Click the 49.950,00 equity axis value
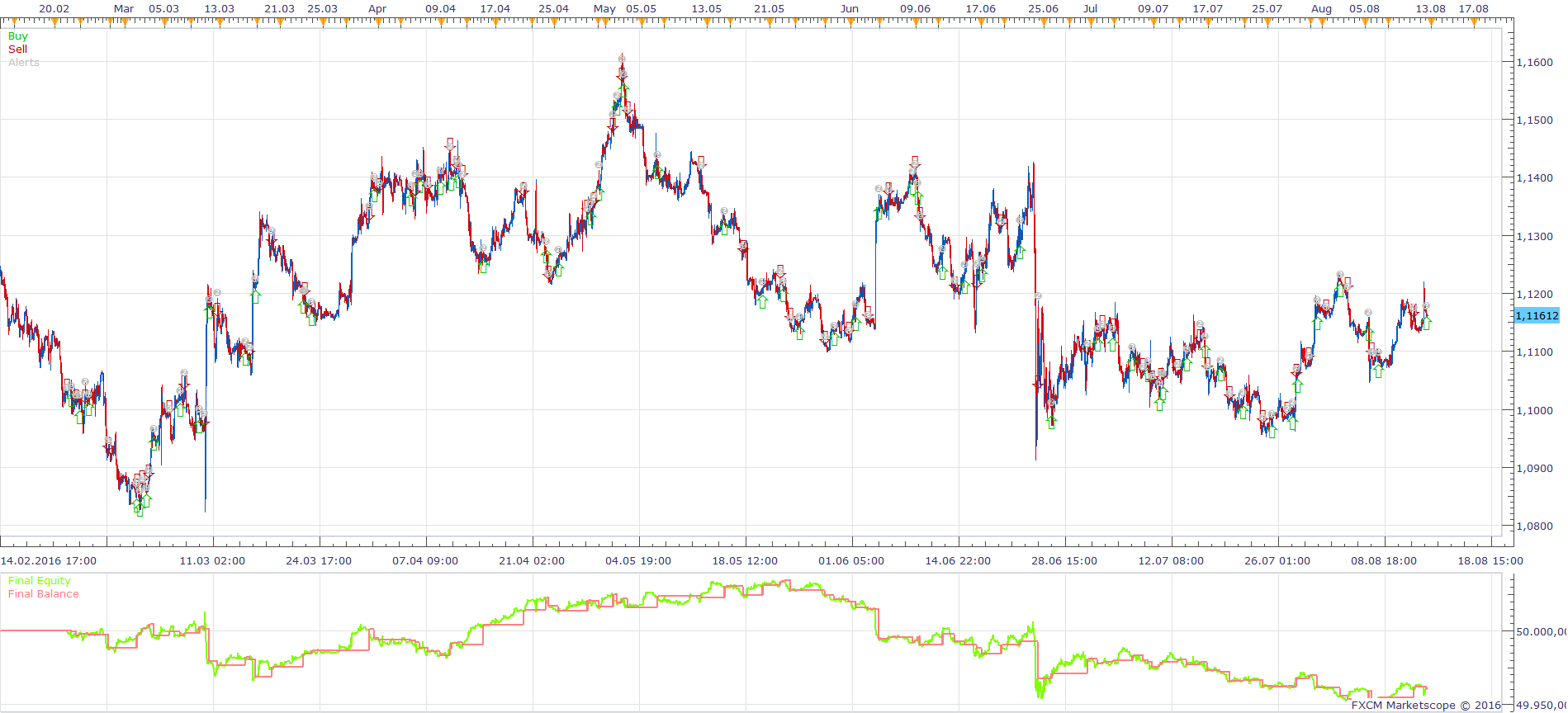This screenshot has width=1568, height=713. [x=1542, y=706]
